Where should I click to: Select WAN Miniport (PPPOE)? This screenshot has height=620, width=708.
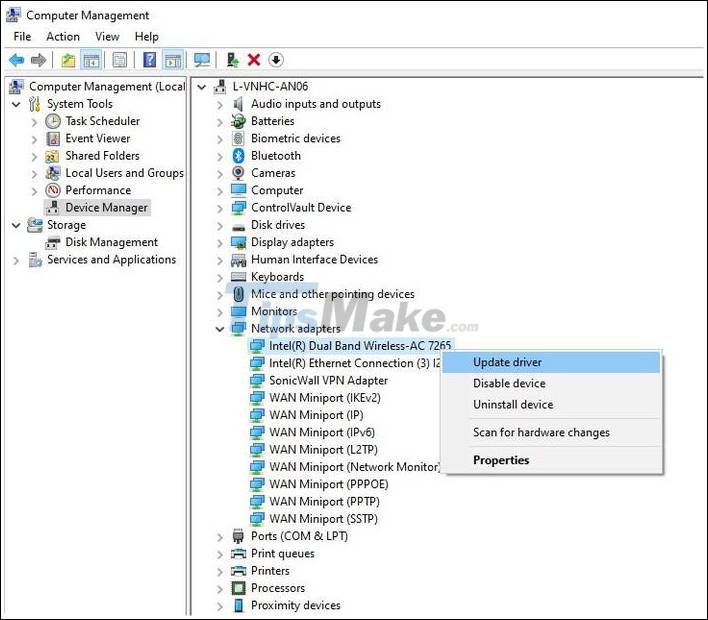(329, 485)
